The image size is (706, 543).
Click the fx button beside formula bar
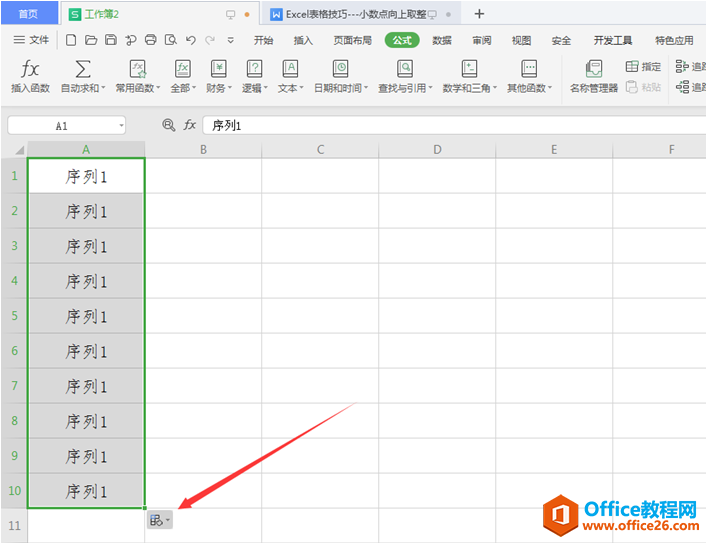(x=190, y=125)
